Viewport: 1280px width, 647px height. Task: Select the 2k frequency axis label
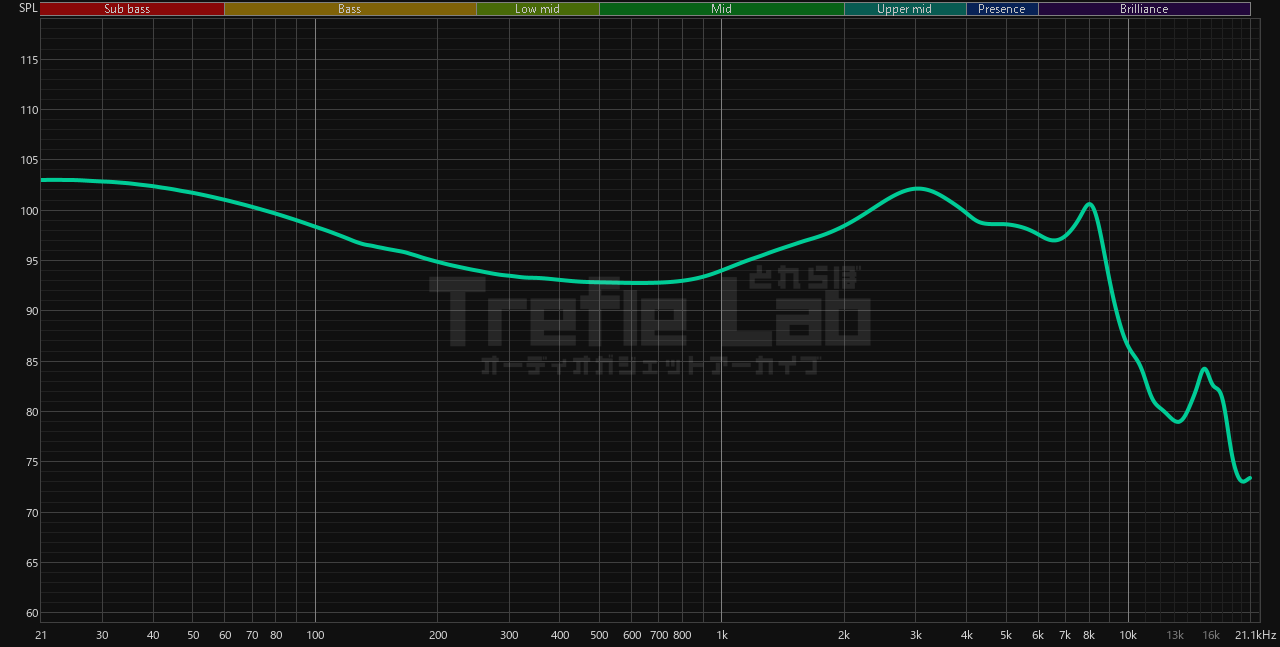844,635
